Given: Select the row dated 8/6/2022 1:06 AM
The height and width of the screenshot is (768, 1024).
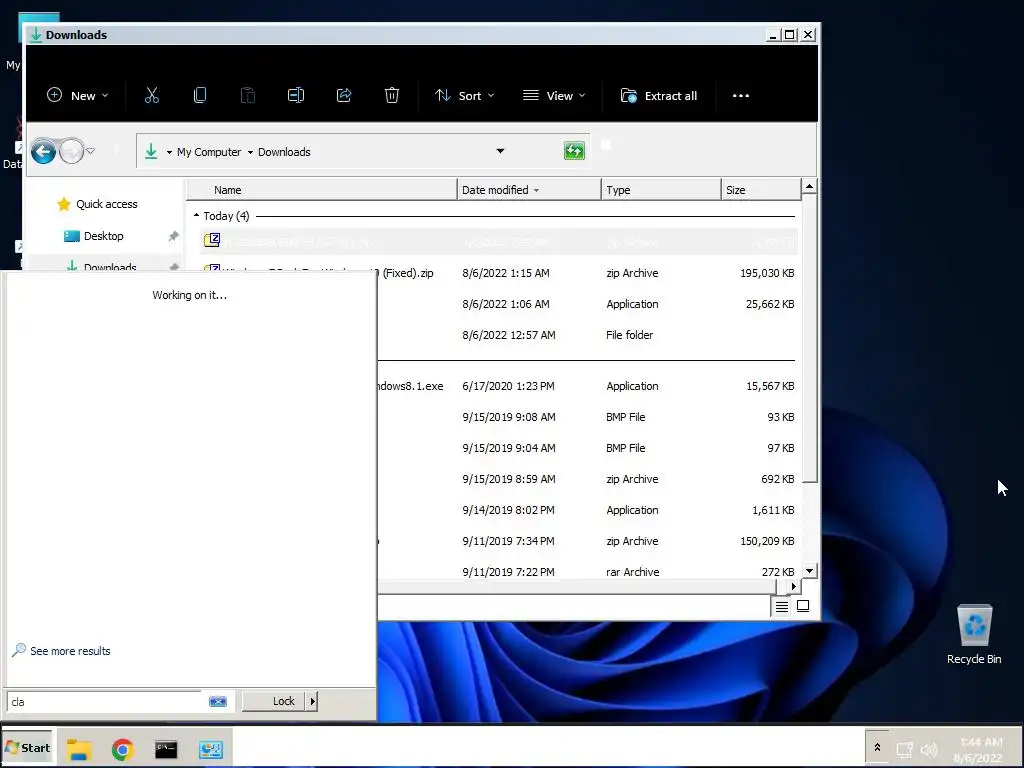Looking at the screenshot, I should 586,304.
